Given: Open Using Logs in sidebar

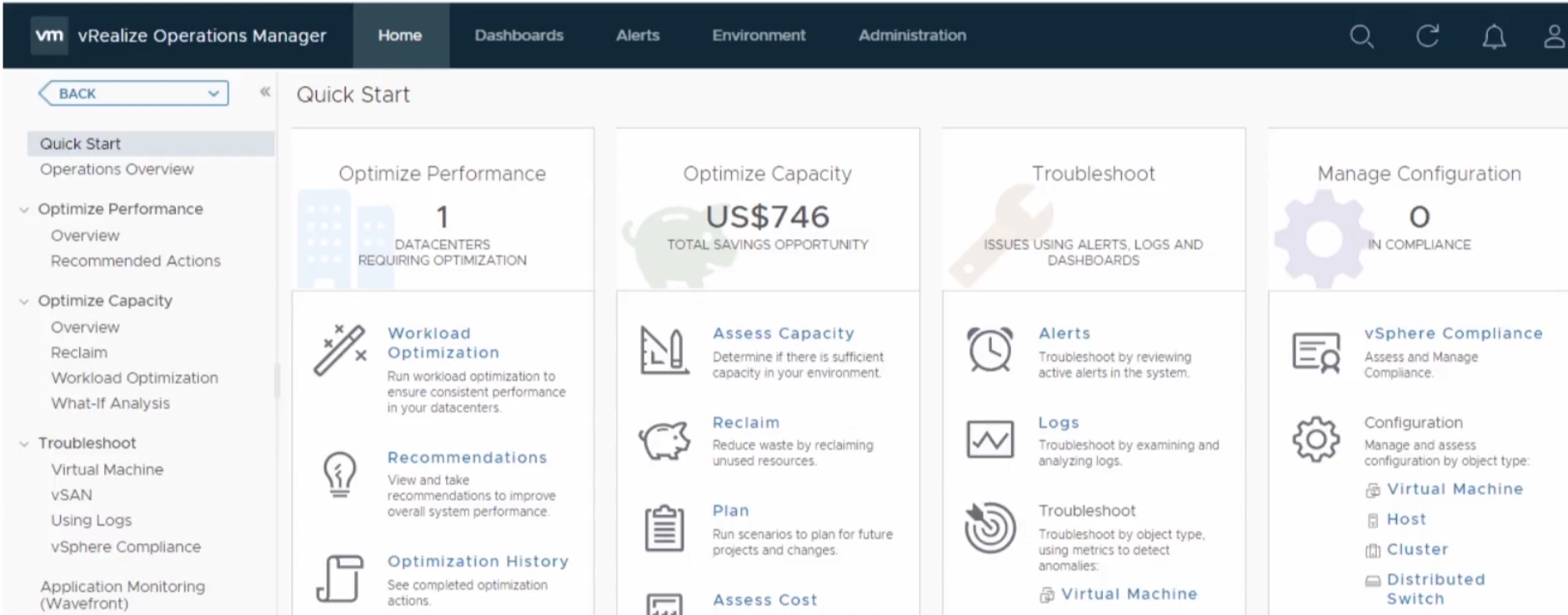Looking at the screenshot, I should pos(92,520).
